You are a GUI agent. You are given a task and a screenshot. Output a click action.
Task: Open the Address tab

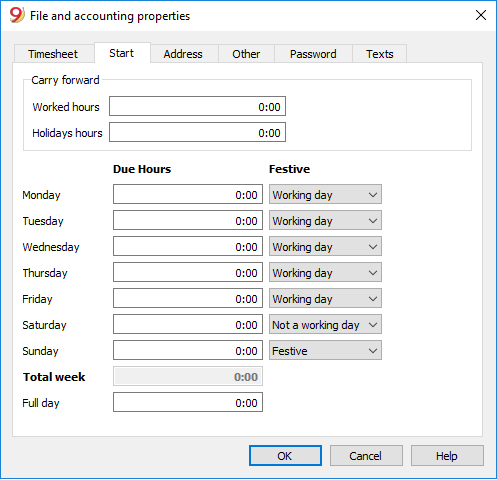coord(183,54)
